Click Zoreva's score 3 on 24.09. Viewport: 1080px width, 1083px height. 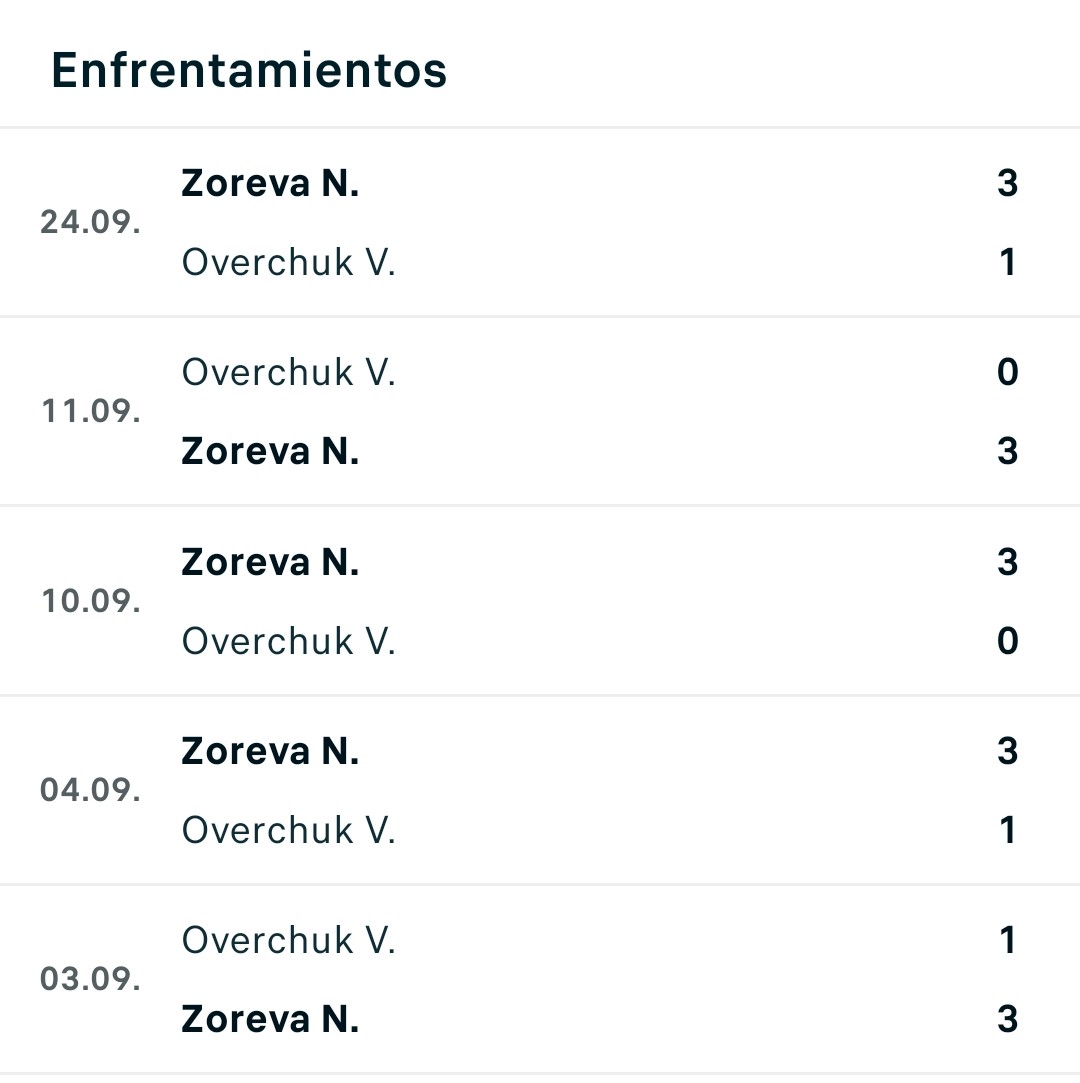click(1007, 183)
